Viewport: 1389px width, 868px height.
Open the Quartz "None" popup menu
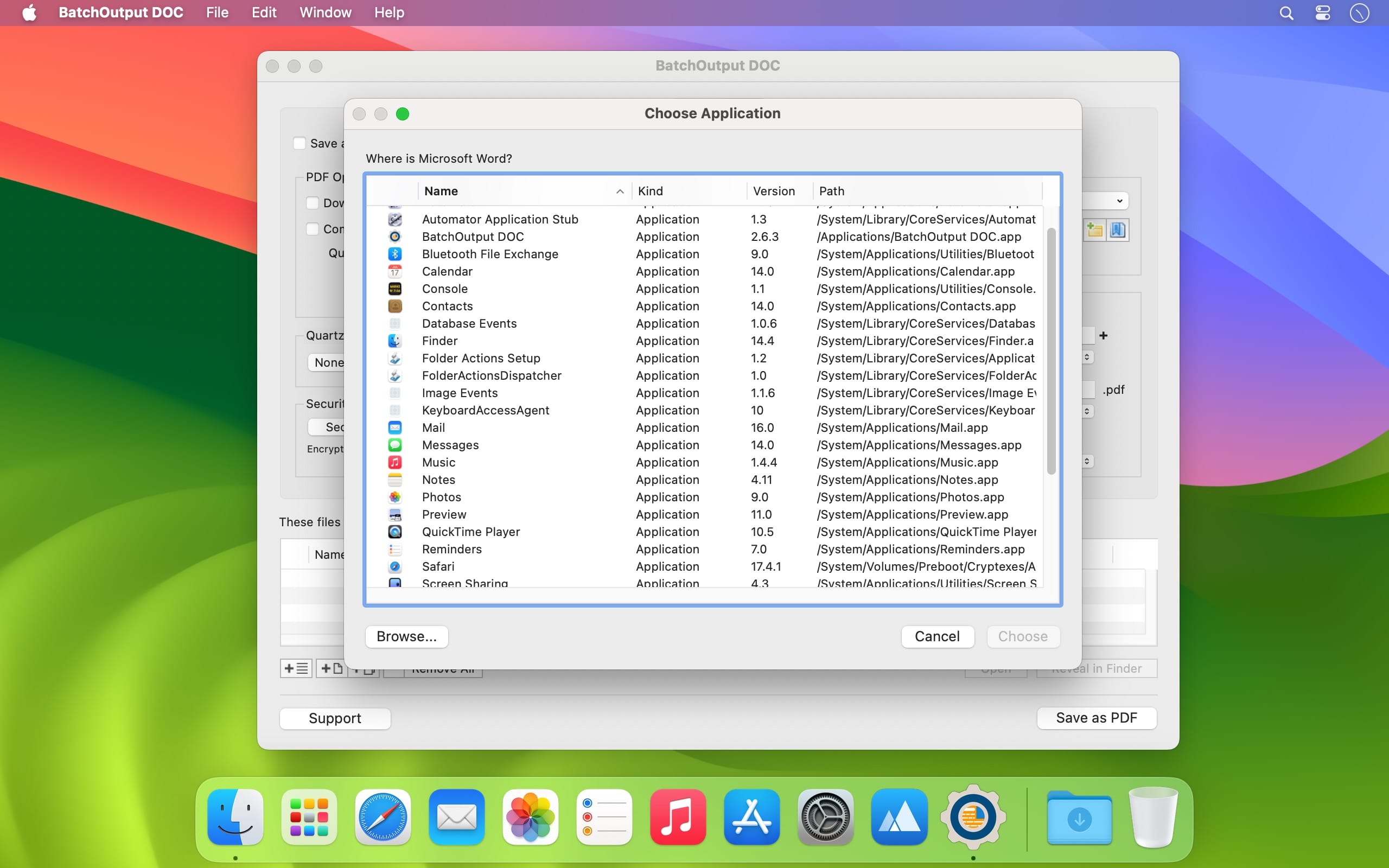click(x=327, y=362)
